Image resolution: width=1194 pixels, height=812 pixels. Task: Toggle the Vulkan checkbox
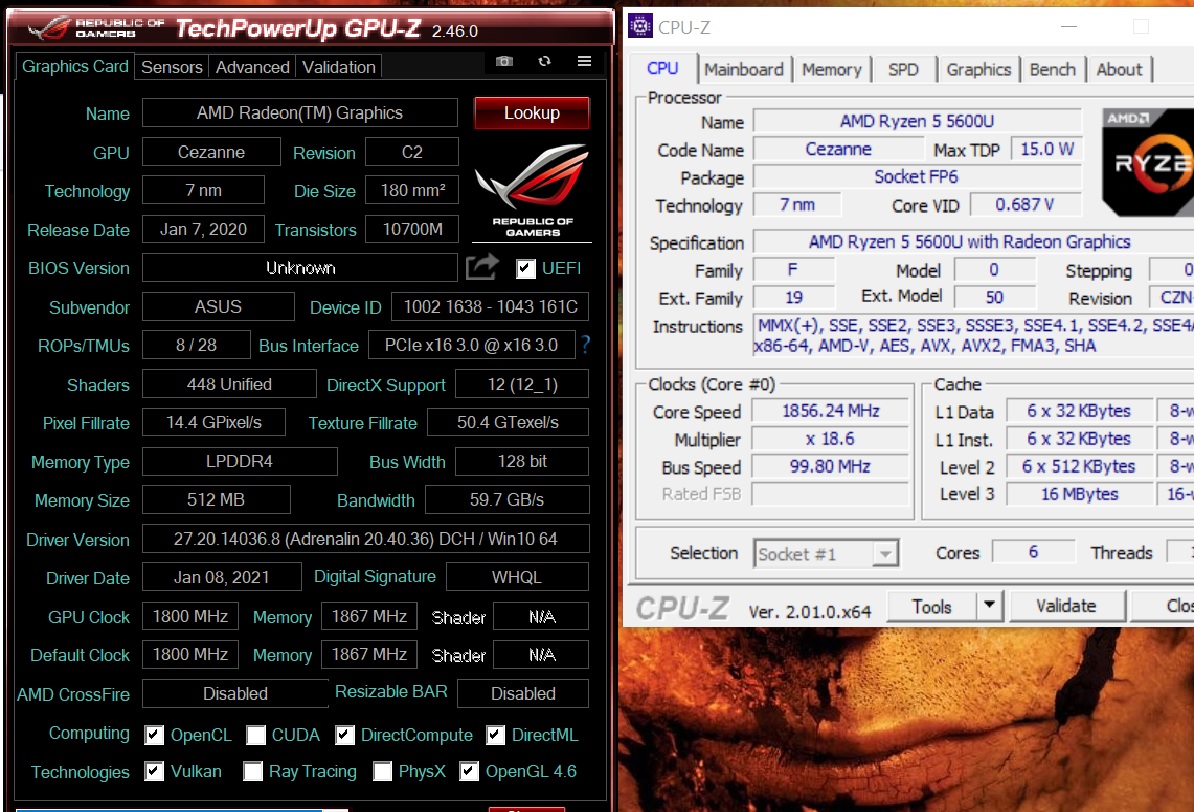point(154,772)
